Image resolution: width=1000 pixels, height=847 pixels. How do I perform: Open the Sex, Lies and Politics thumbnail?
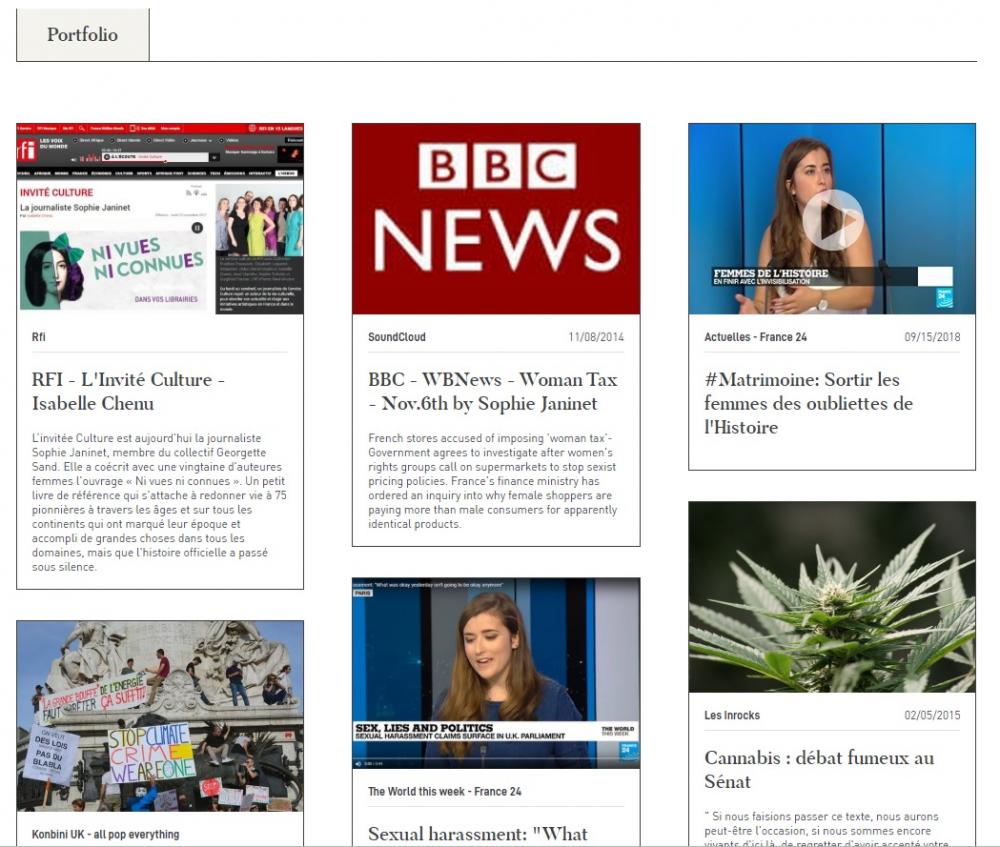(496, 674)
